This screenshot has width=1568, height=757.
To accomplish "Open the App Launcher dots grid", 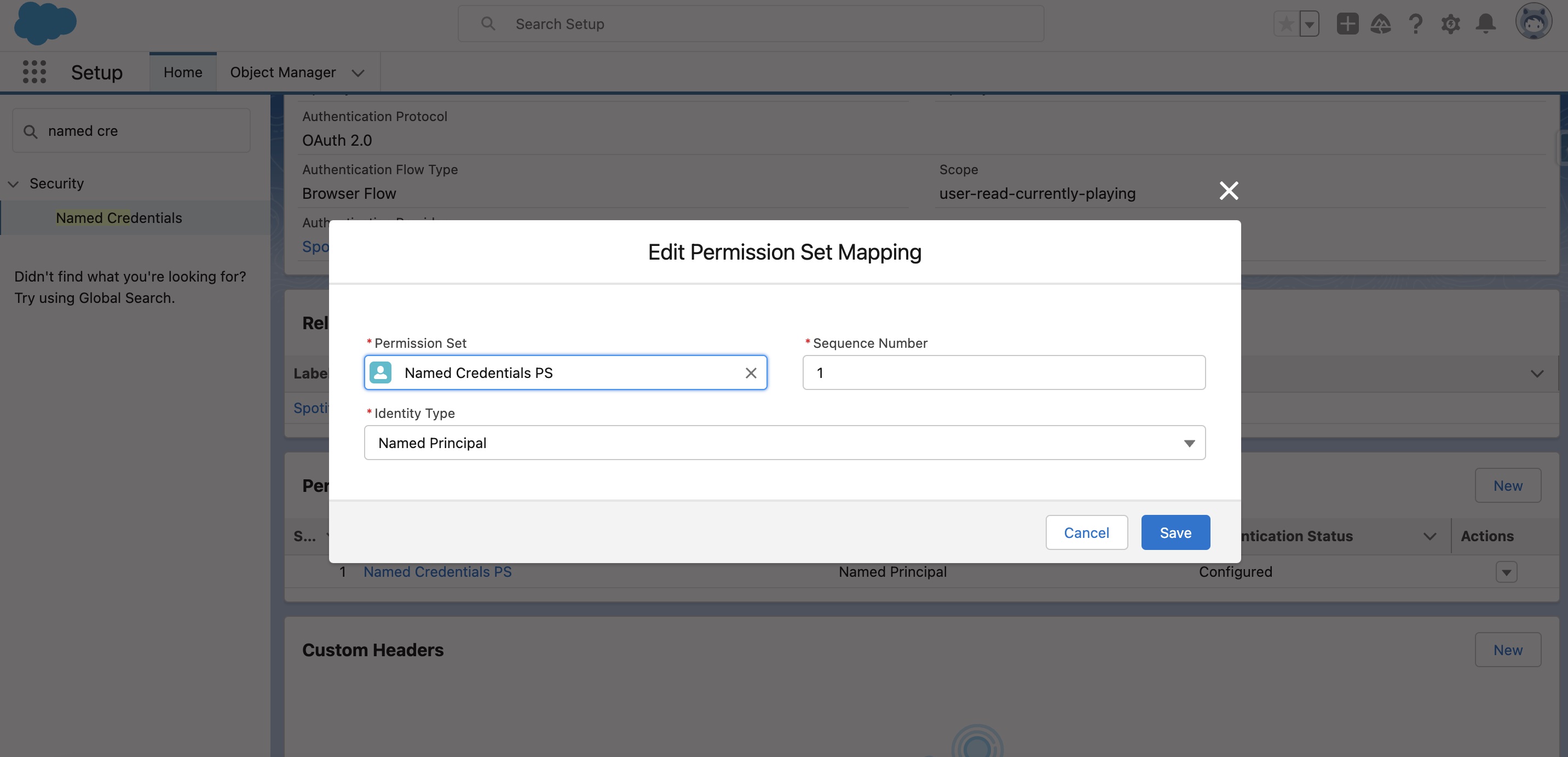I will click(x=34, y=72).
